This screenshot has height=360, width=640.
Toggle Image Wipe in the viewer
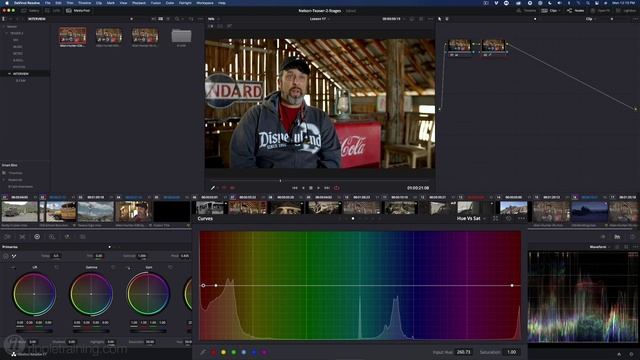click(211, 26)
